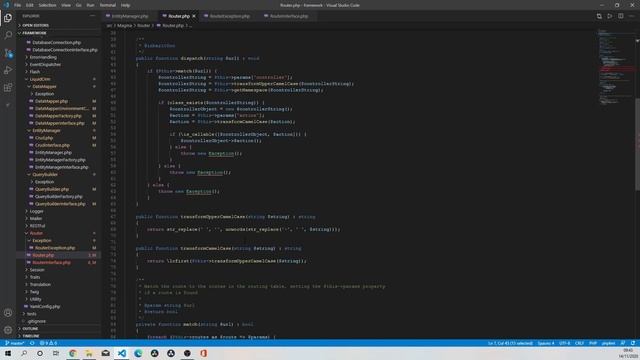The width and height of the screenshot is (640, 360).
Task: Close the Router.php editor tab
Action: [194, 16]
